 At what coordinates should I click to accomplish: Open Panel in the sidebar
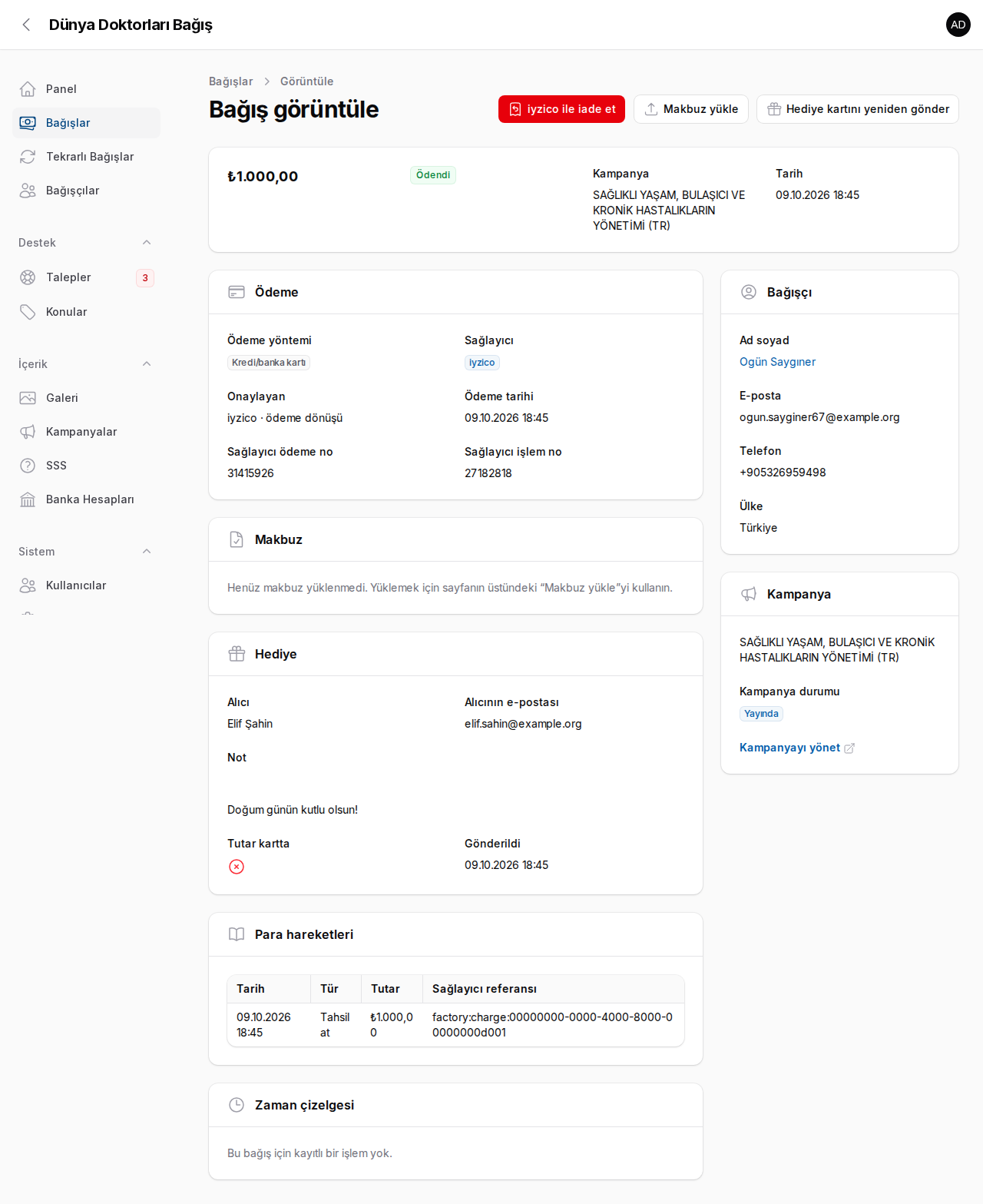[x=86, y=89]
